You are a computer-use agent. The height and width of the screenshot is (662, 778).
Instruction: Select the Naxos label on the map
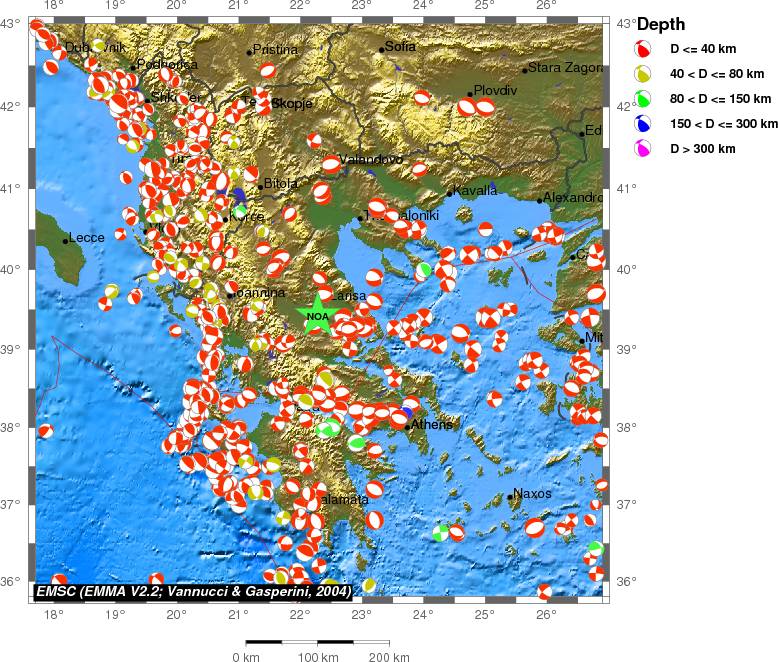tap(532, 493)
